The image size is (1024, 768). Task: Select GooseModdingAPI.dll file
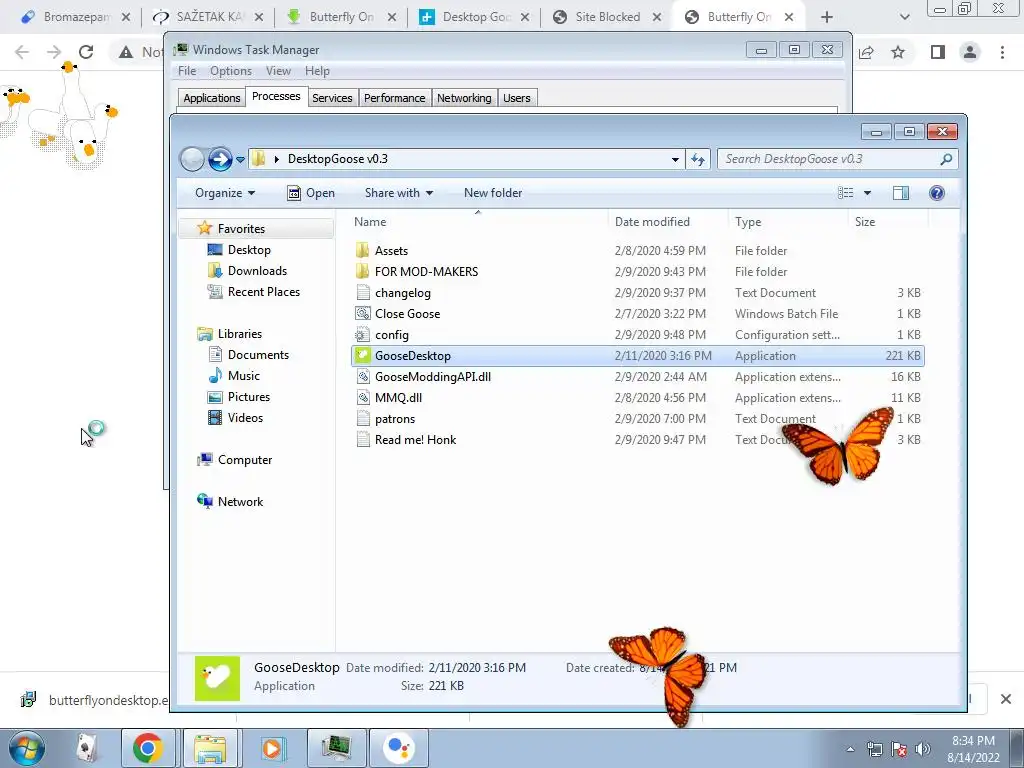point(432,377)
